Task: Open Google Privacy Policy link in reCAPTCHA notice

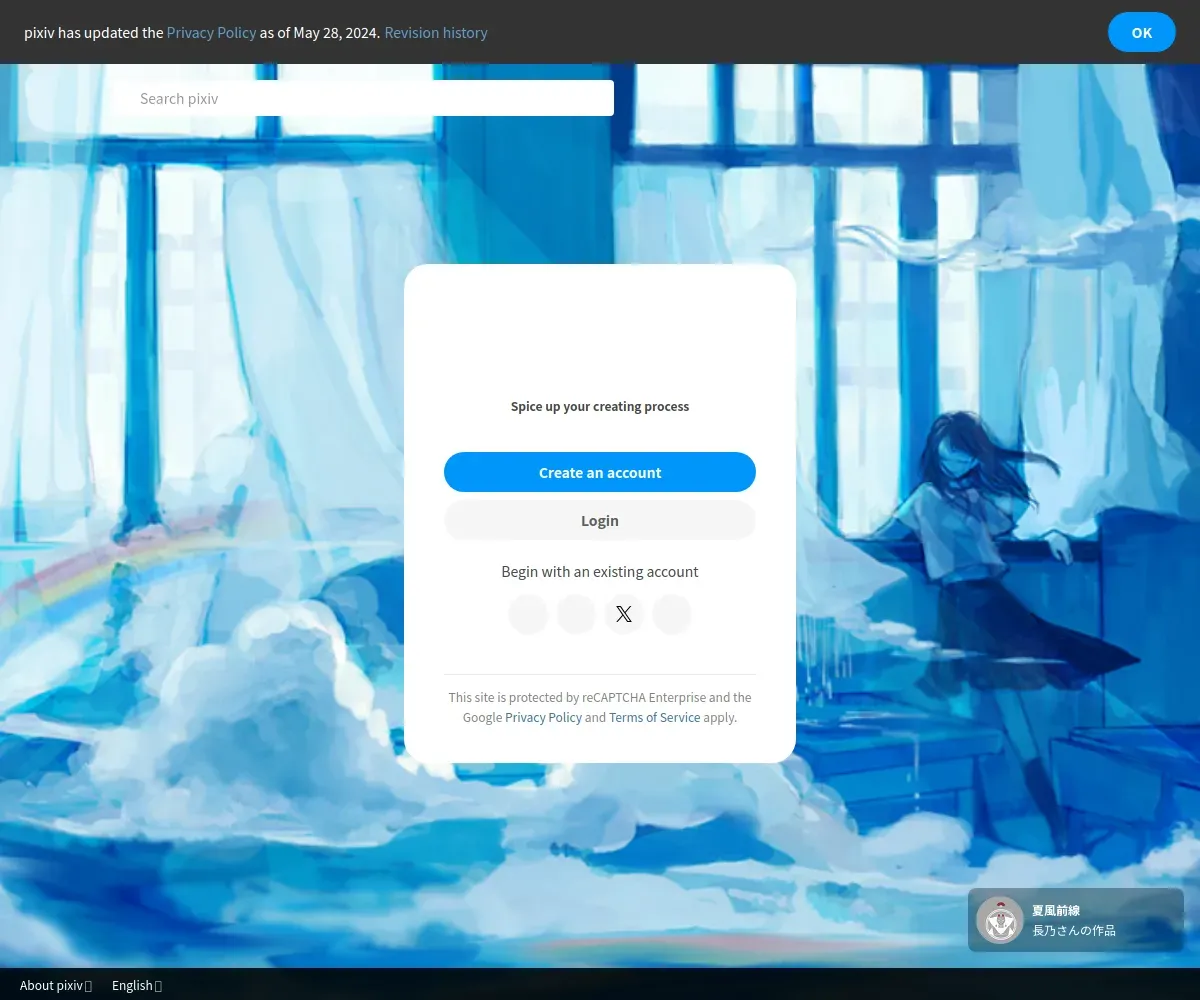Action: pyautogui.click(x=543, y=717)
